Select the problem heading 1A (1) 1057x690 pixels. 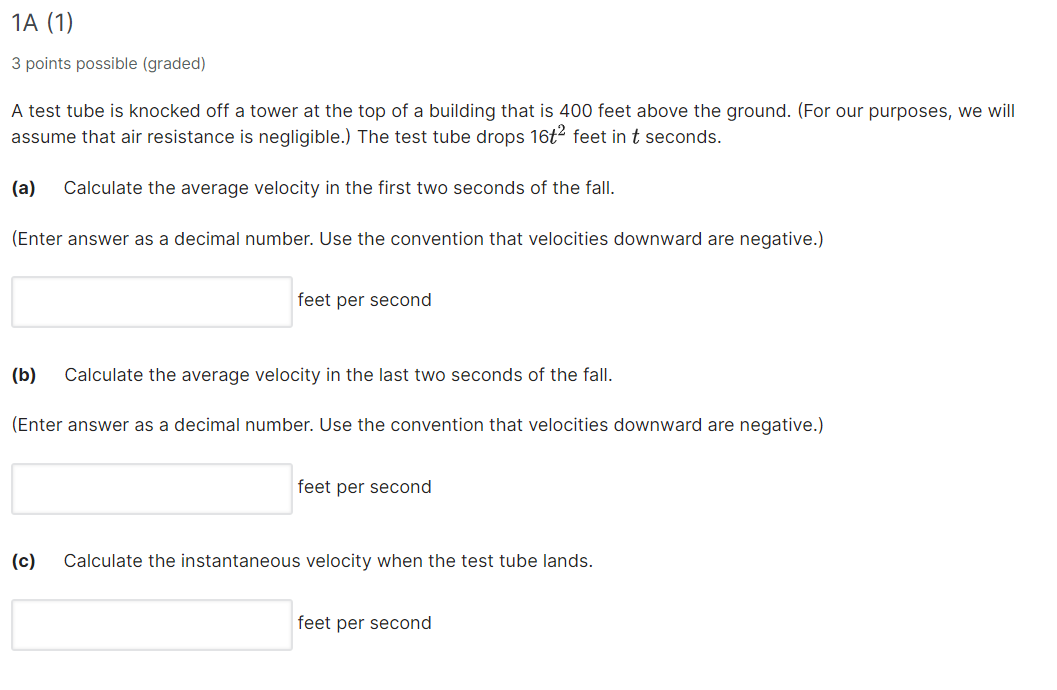coord(41,21)
